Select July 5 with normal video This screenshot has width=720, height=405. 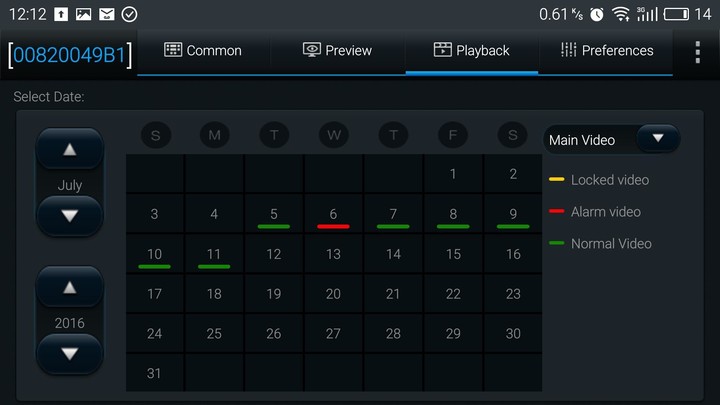click(x=274, y=214)
